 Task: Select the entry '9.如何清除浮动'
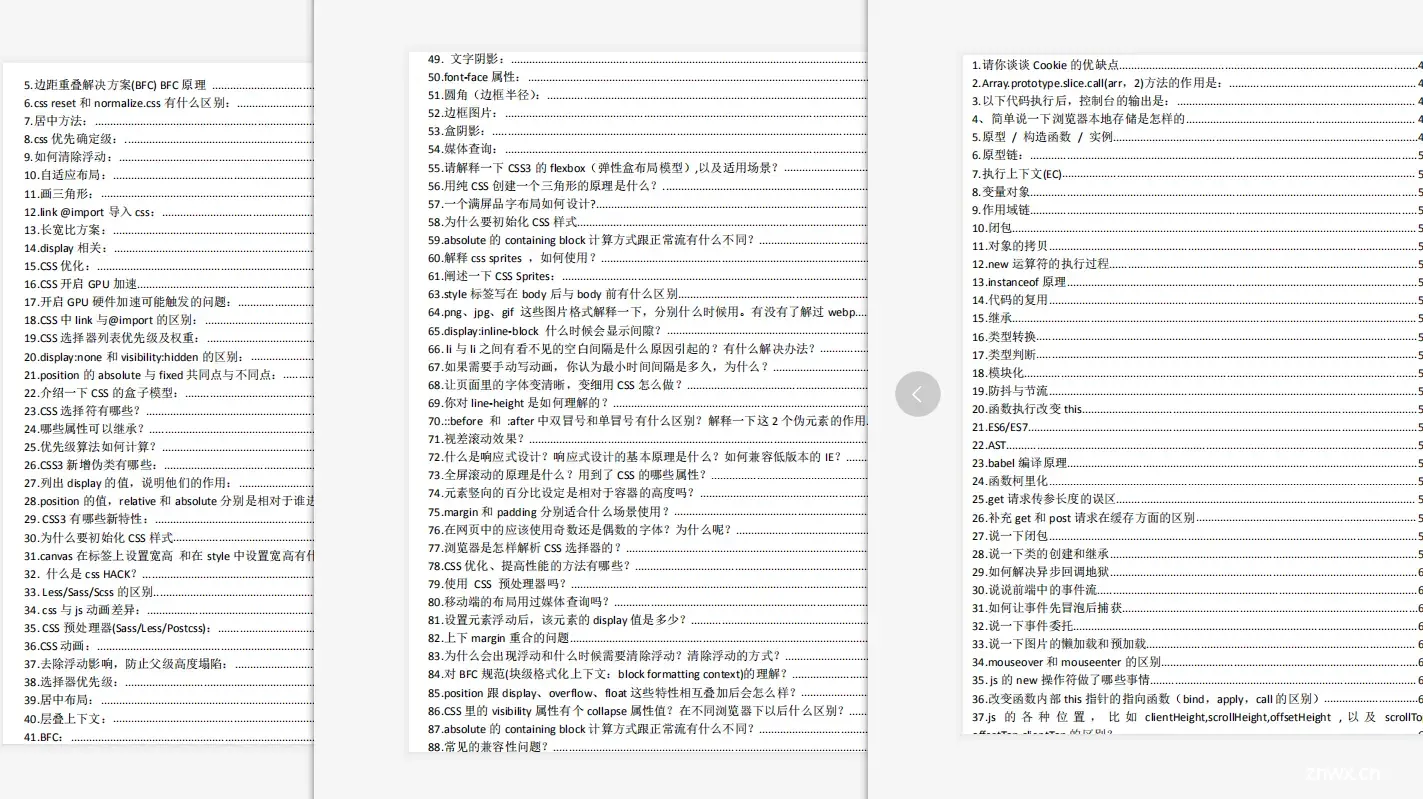click(168, 157)
